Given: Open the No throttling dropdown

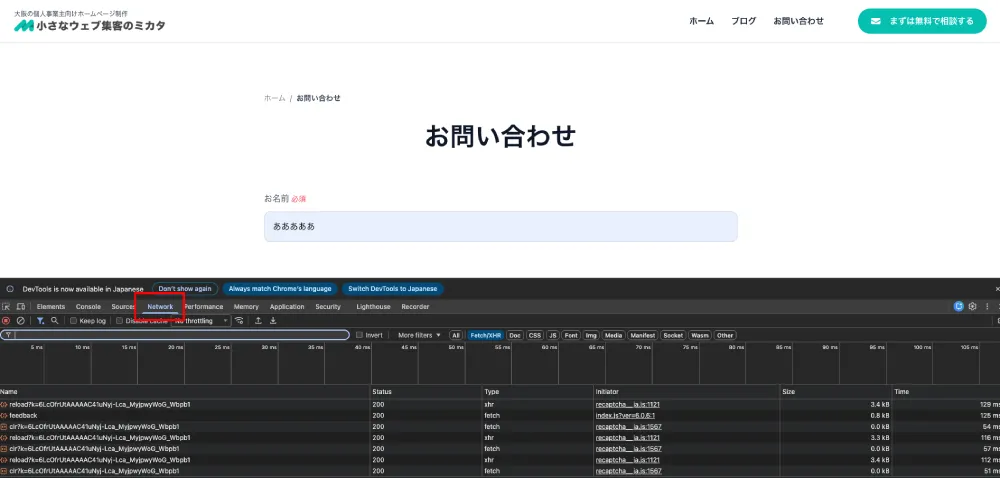Looking at the screenshot, I should point(201,321).
